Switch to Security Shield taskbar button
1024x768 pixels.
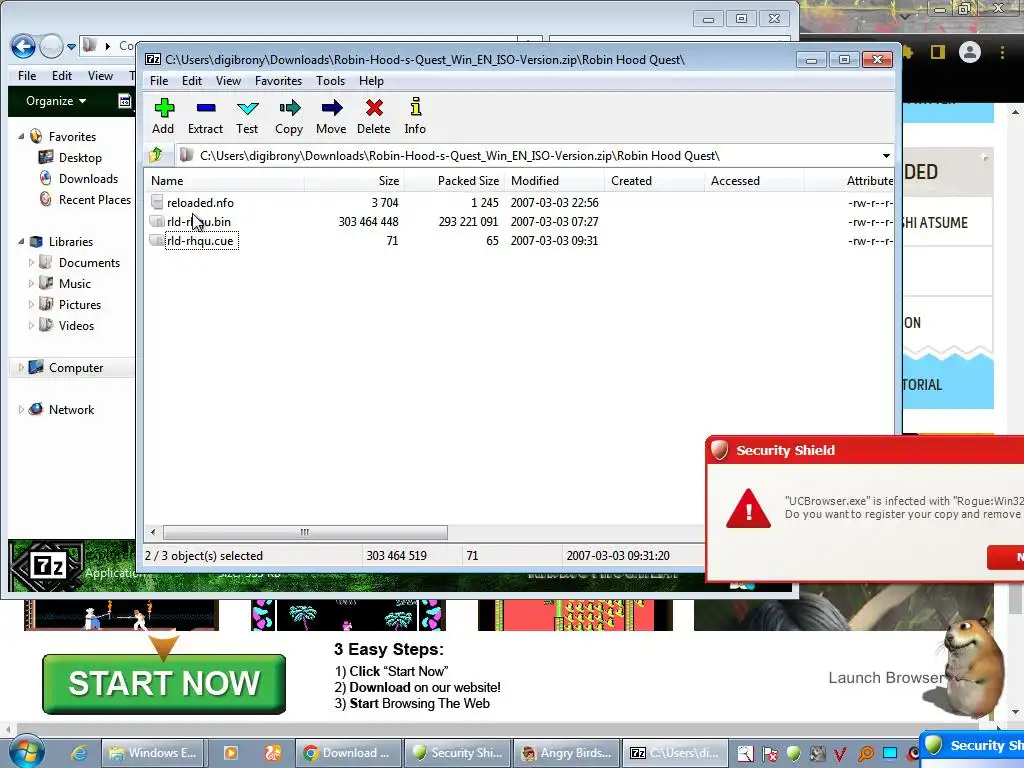[x=457, y=753]
